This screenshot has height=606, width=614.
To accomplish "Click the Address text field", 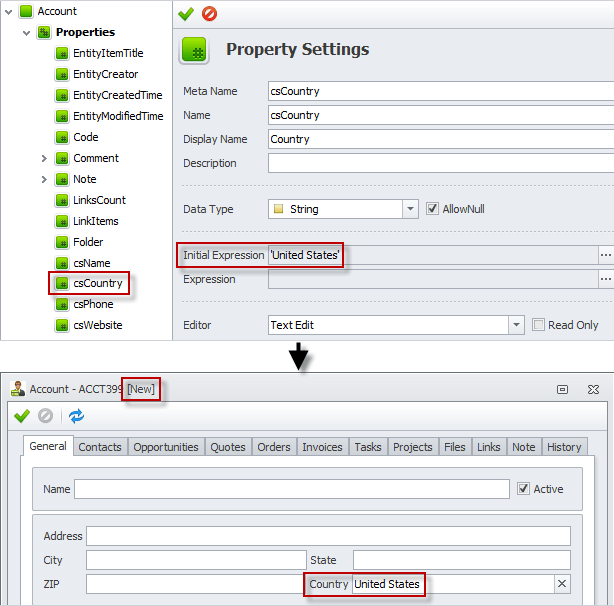I will tap(328, 536).
